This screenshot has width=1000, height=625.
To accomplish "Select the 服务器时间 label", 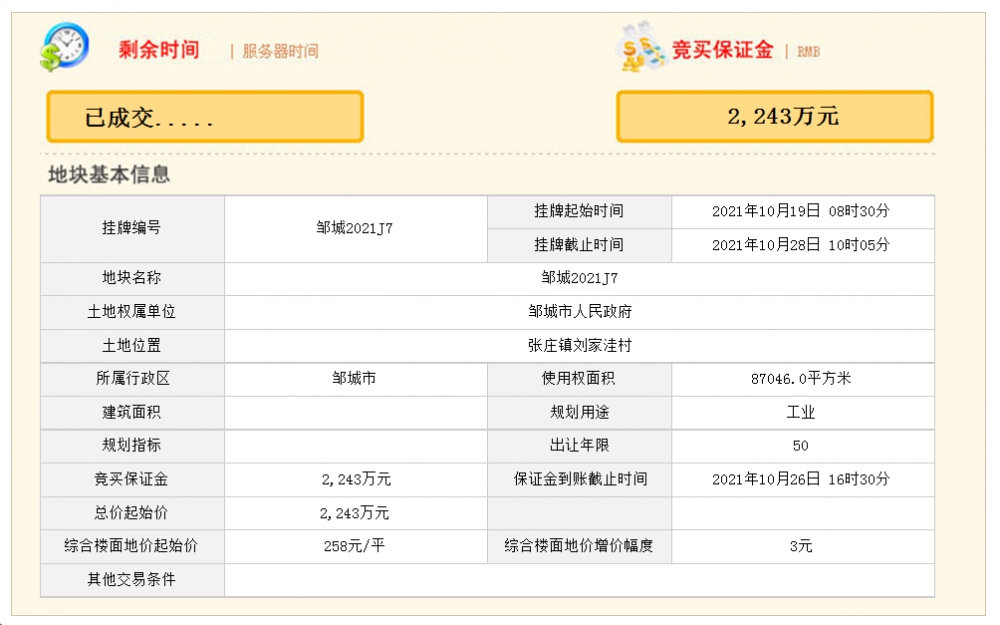I will pyautogui.click(x=280, y=51).
